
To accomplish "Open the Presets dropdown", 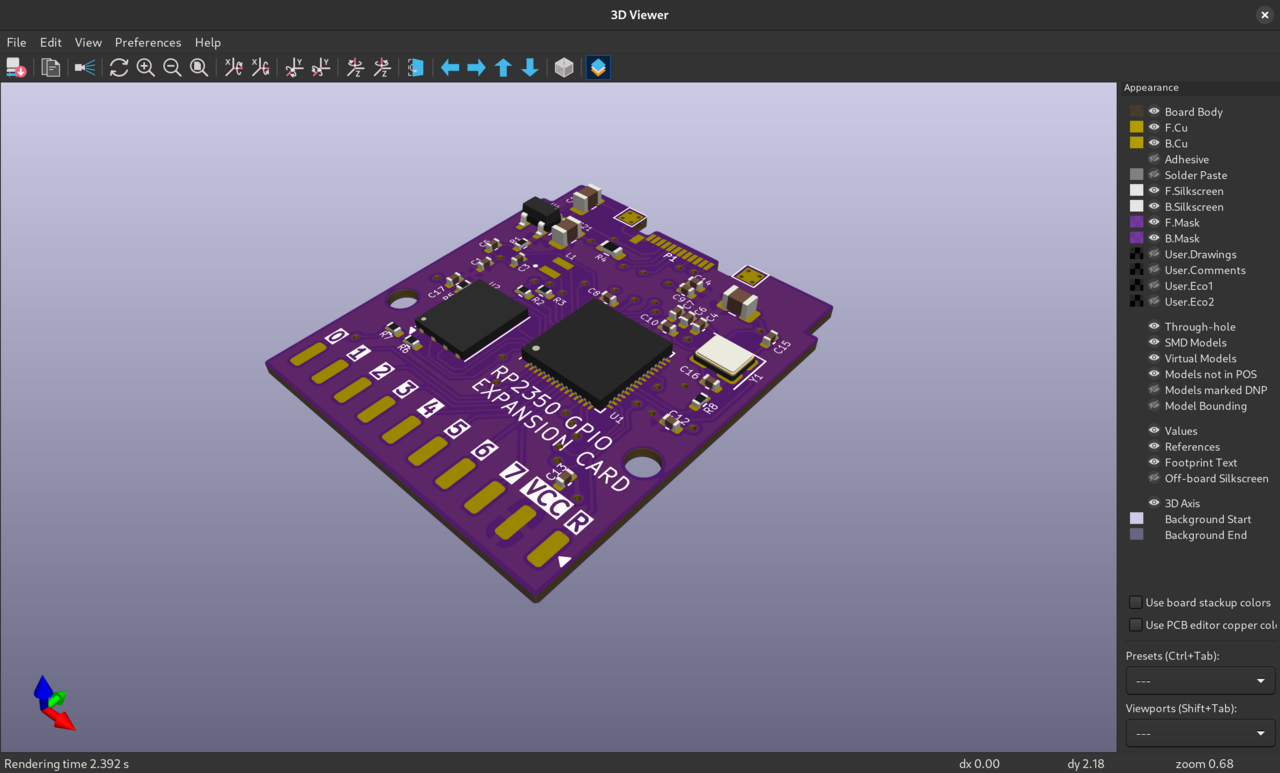I will 1200,681.
